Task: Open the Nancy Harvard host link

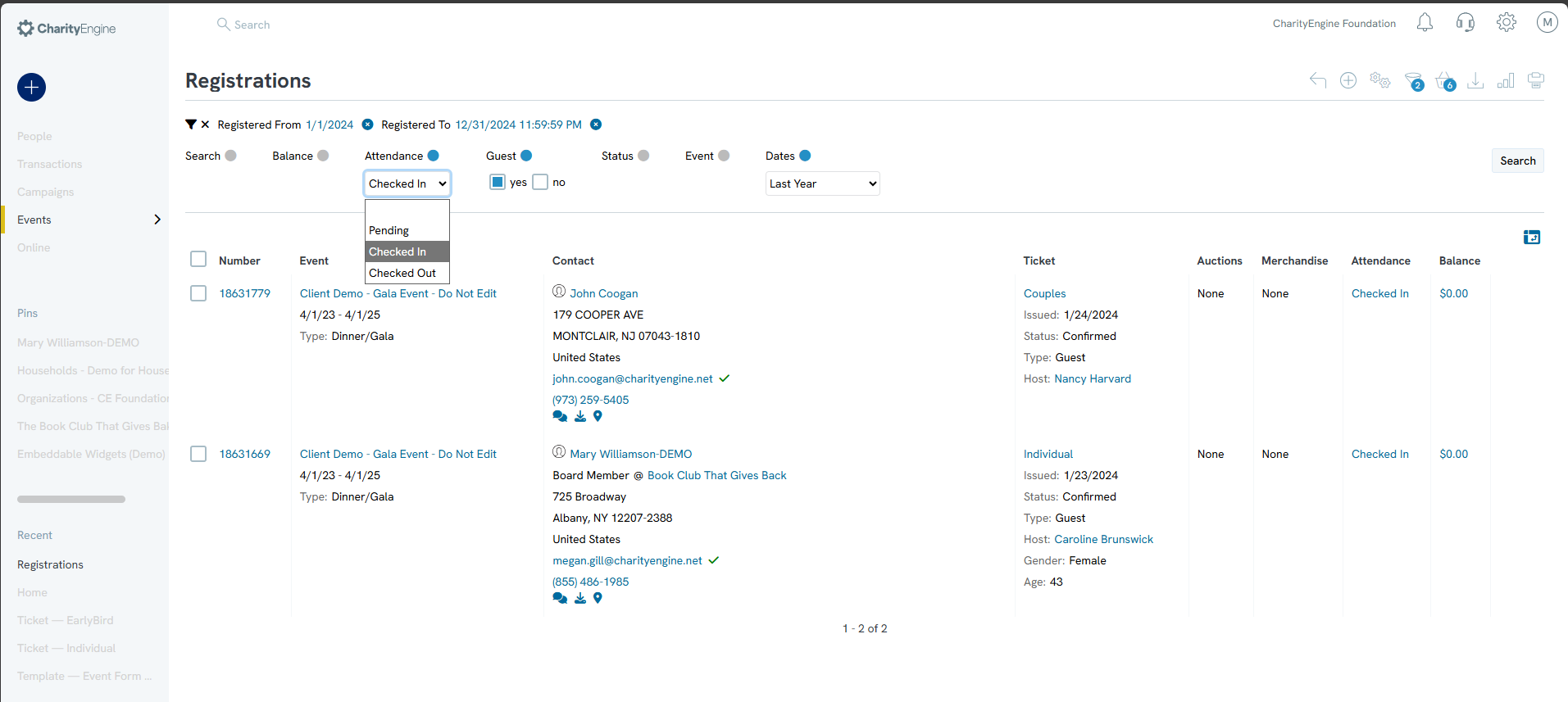Action: tap(1092, 378)
